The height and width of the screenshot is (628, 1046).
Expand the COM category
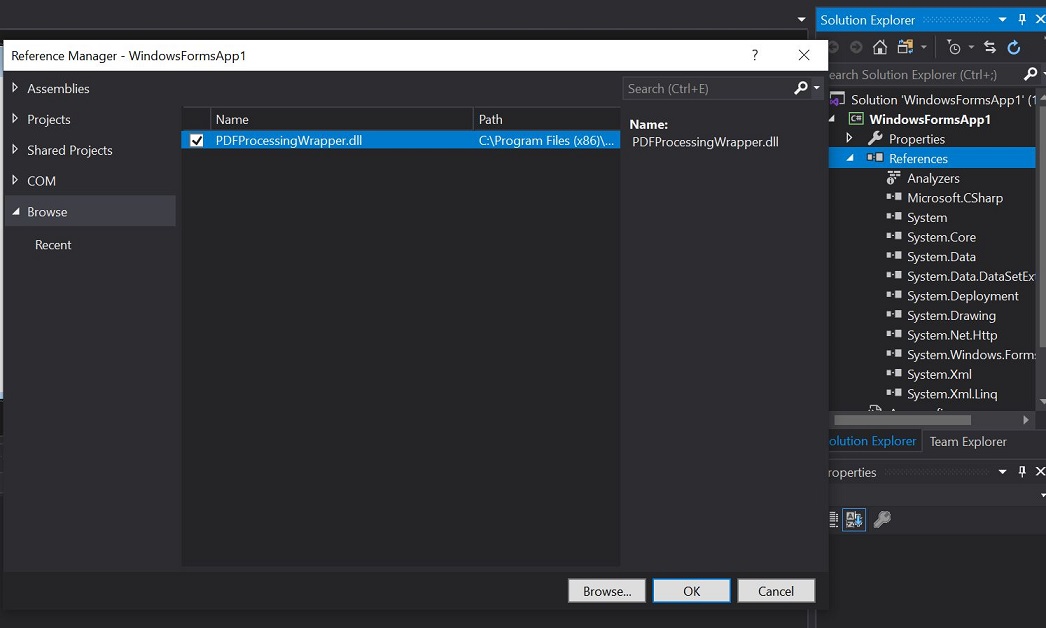15,181
